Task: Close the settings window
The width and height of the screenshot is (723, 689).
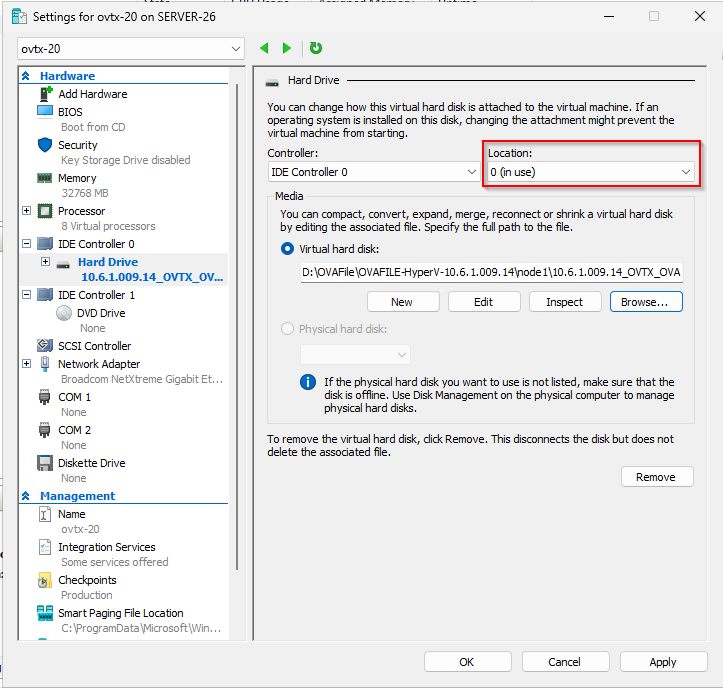Action: (700, 17)
